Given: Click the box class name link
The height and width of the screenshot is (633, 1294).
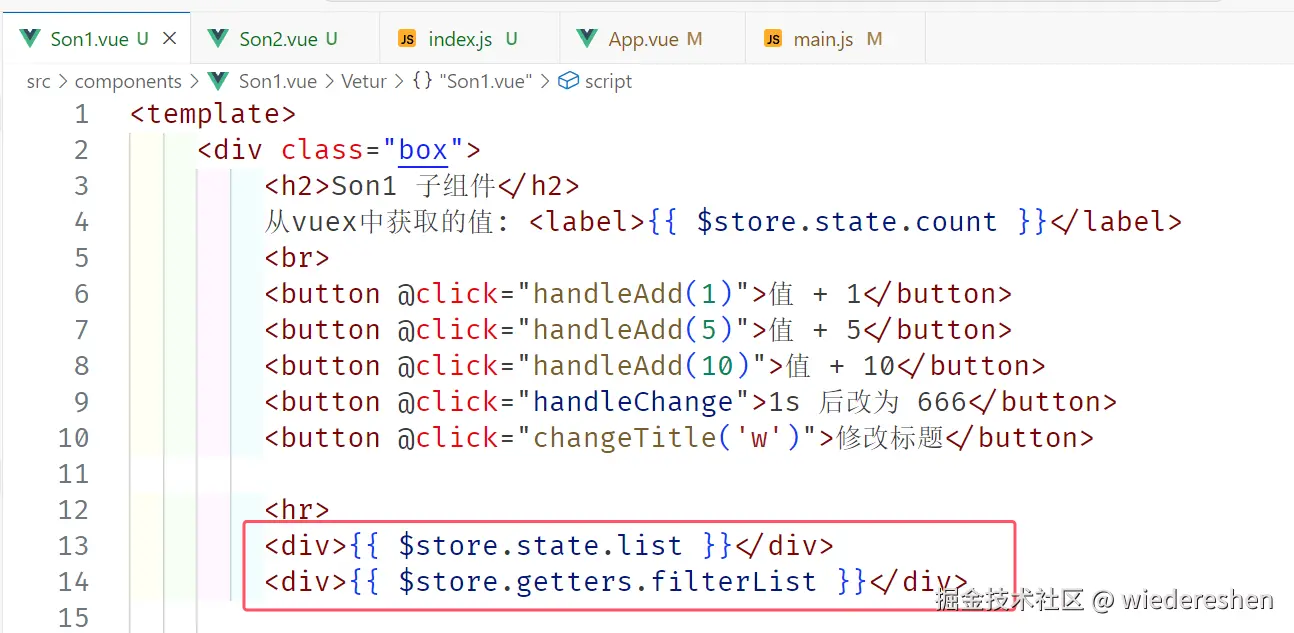Looking at the screenshot, I should click(422, 149).
